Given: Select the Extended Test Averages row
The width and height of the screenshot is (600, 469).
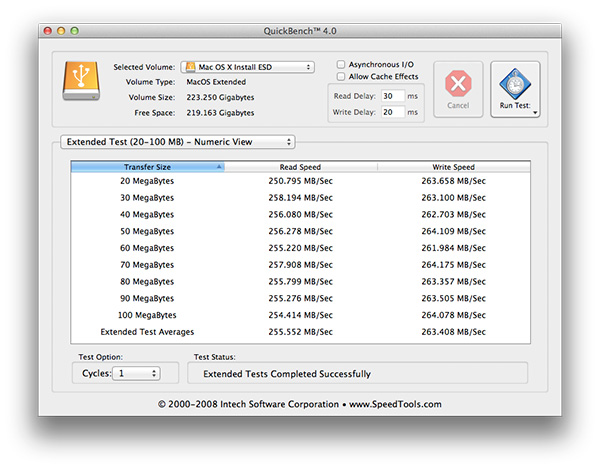Looking at the screenshot, I should click(x=300, y=332).
